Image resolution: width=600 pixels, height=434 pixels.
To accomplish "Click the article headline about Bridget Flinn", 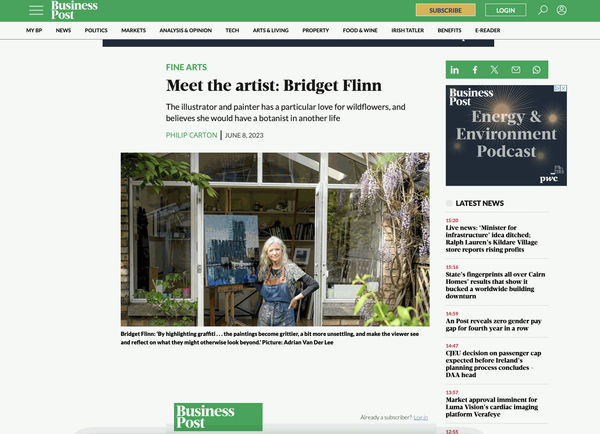I will tap(274, 85).
